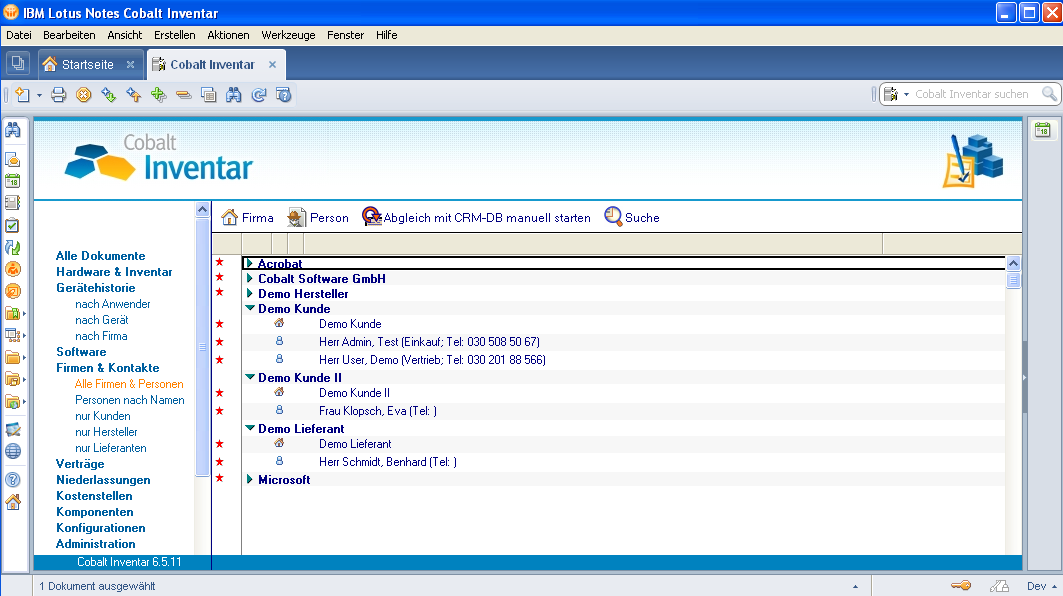The height and width of the screenshot is (596, 1063).
Task: Open the Erstellen menu
Action: click(174, 35)
